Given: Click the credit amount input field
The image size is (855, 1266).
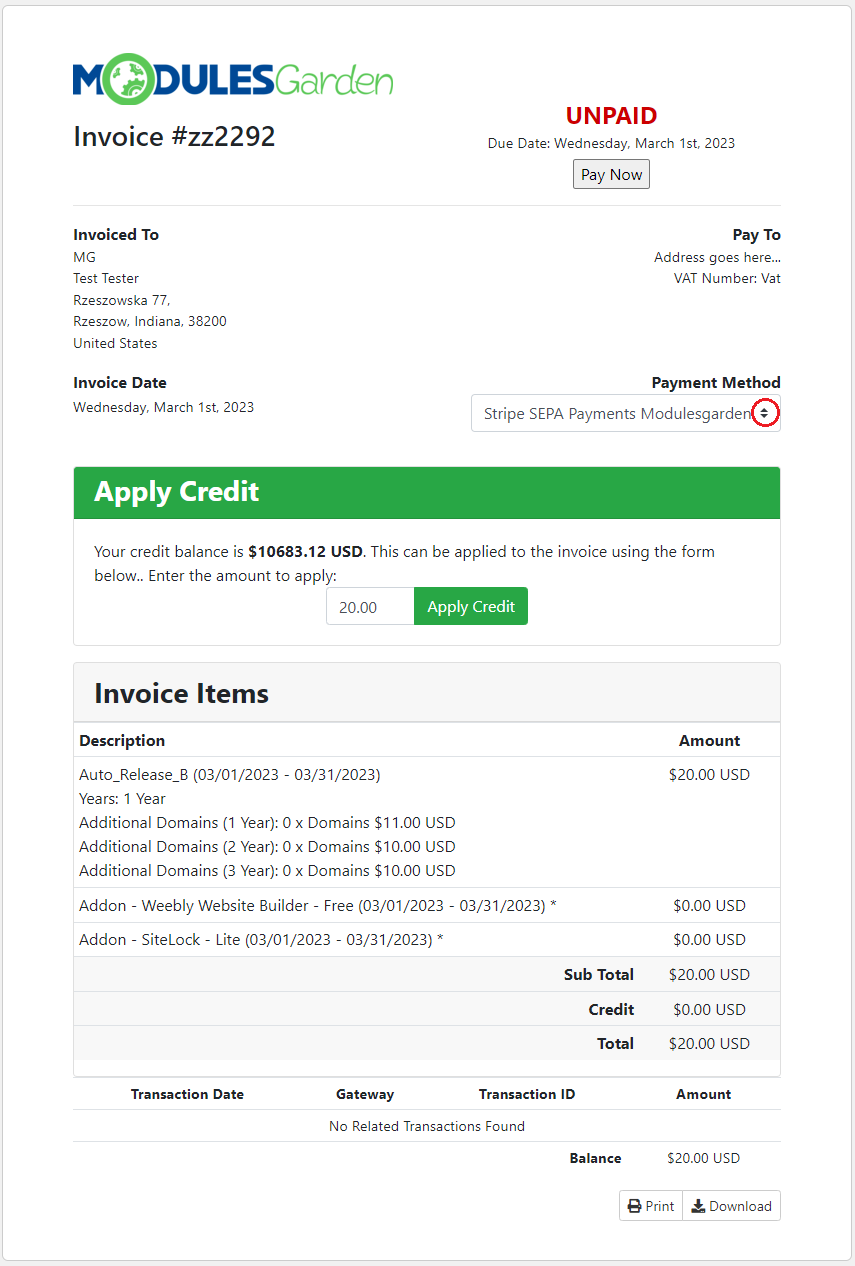Looking at the screenshot, I should [370, 606].
